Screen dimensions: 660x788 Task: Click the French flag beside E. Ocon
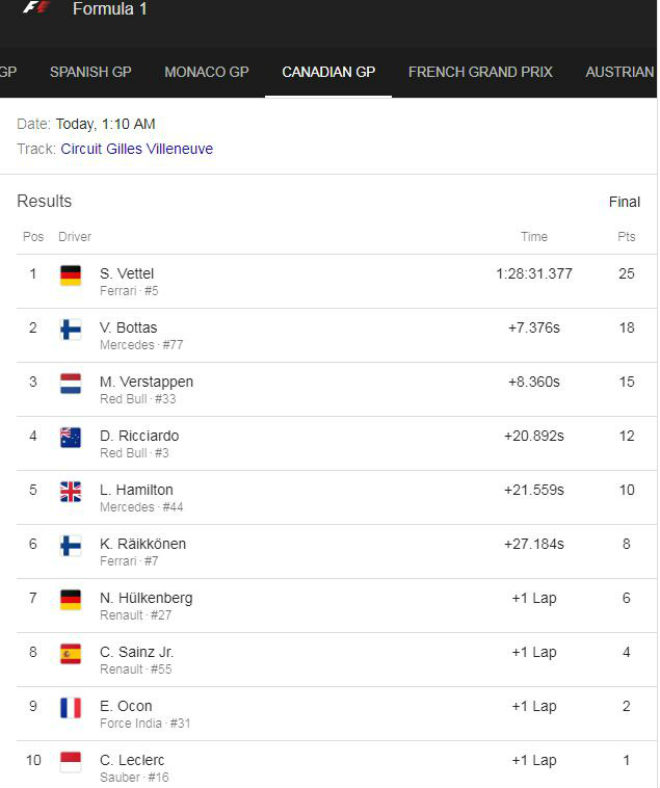pos(70,707)
